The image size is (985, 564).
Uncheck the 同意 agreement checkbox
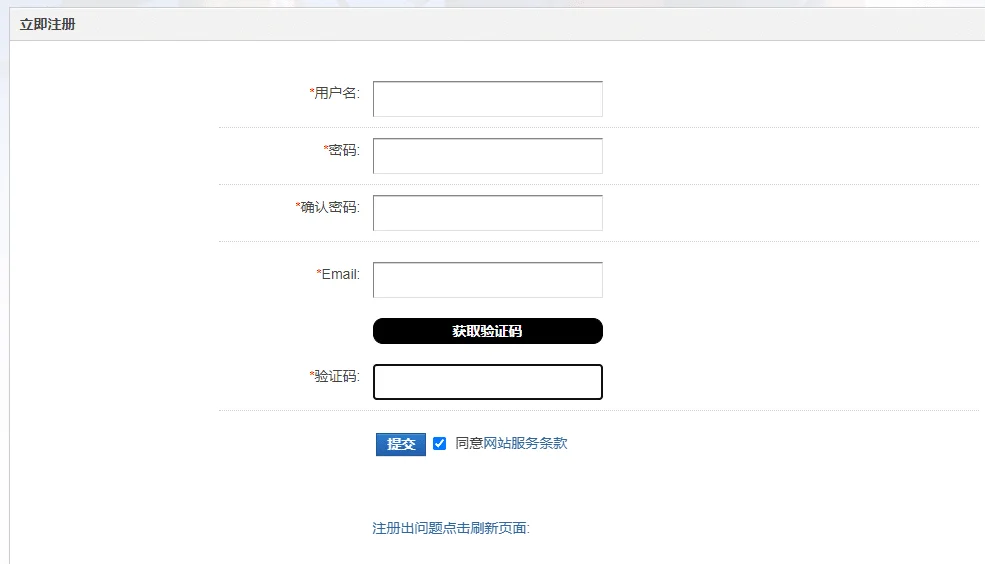point(440,443)
